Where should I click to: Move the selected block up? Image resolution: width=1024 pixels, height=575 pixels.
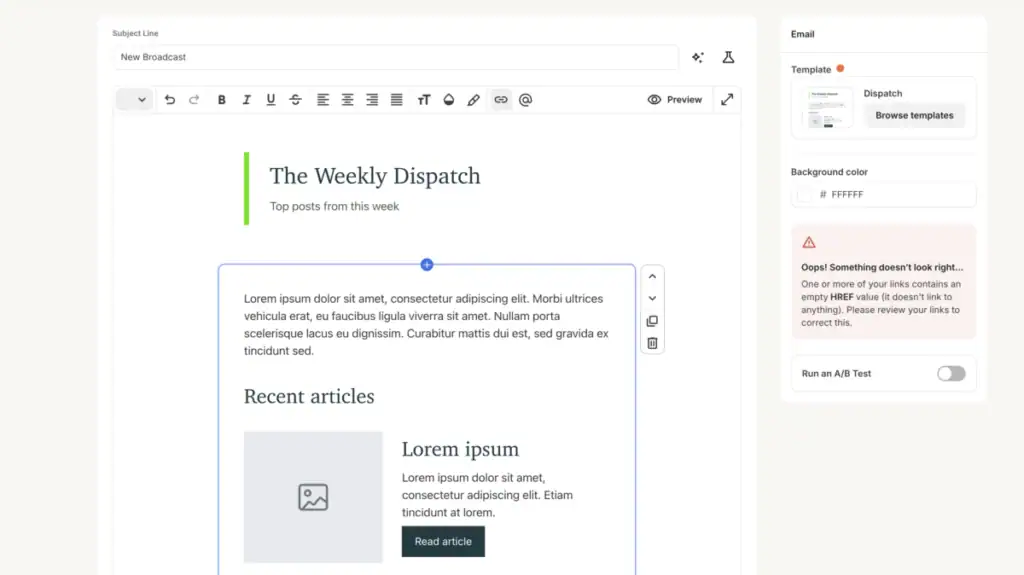coord(652,276)
